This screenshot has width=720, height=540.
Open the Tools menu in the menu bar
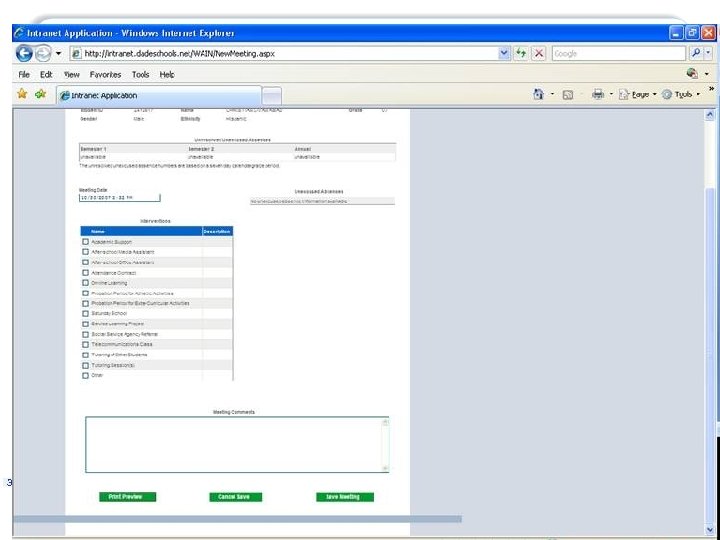tap(141, 74)
